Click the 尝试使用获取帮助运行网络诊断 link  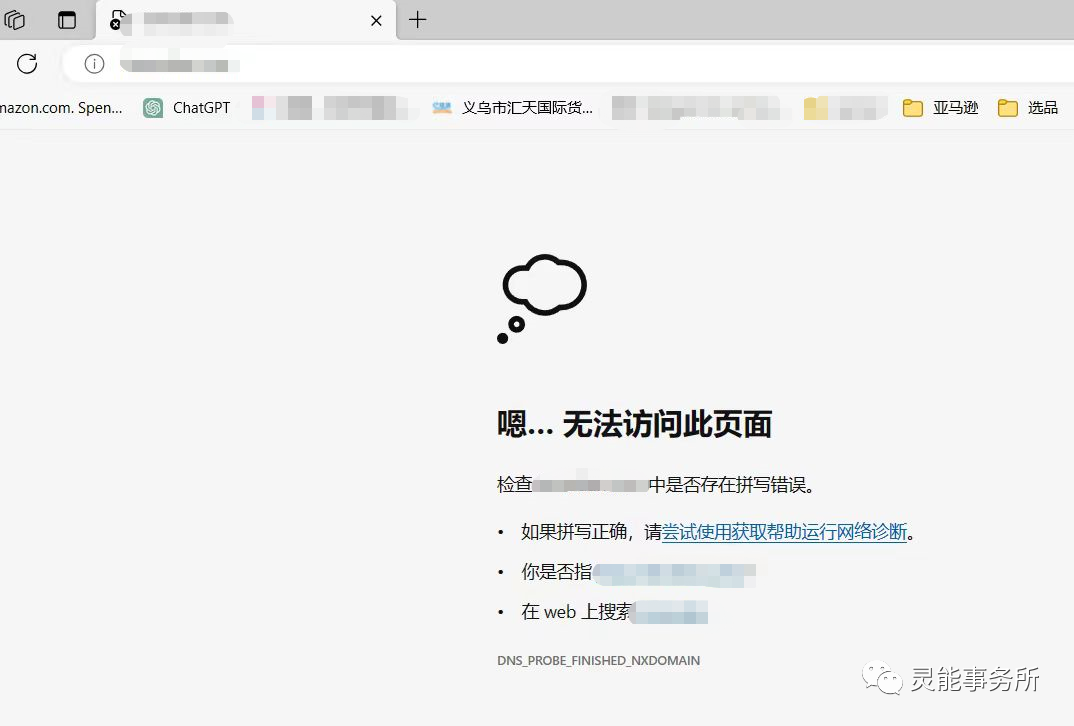pos(785,532)
